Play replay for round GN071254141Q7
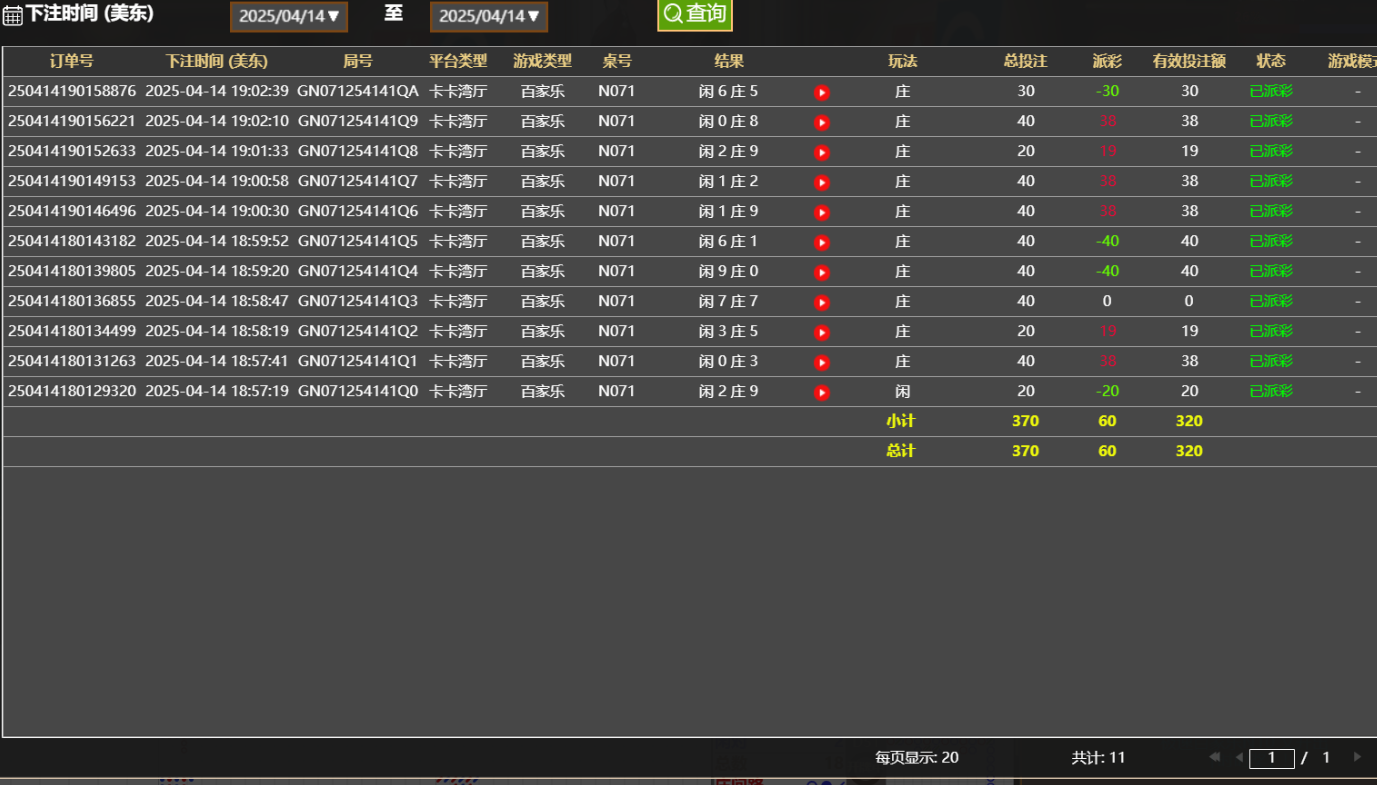Image resolution: width=1377 pixels, height=785 pixels. coord(822,183)
